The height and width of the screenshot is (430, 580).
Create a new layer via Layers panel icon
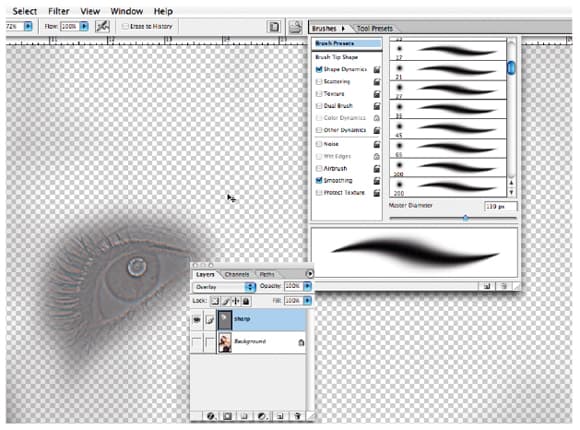(x=280, y=416)
